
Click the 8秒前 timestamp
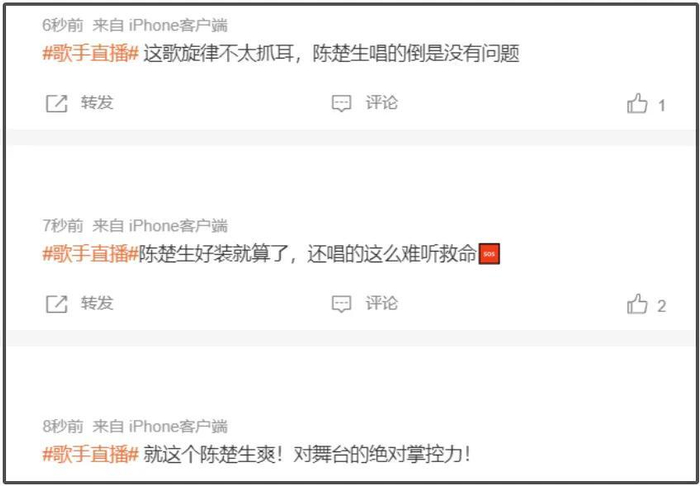point(63,426)
